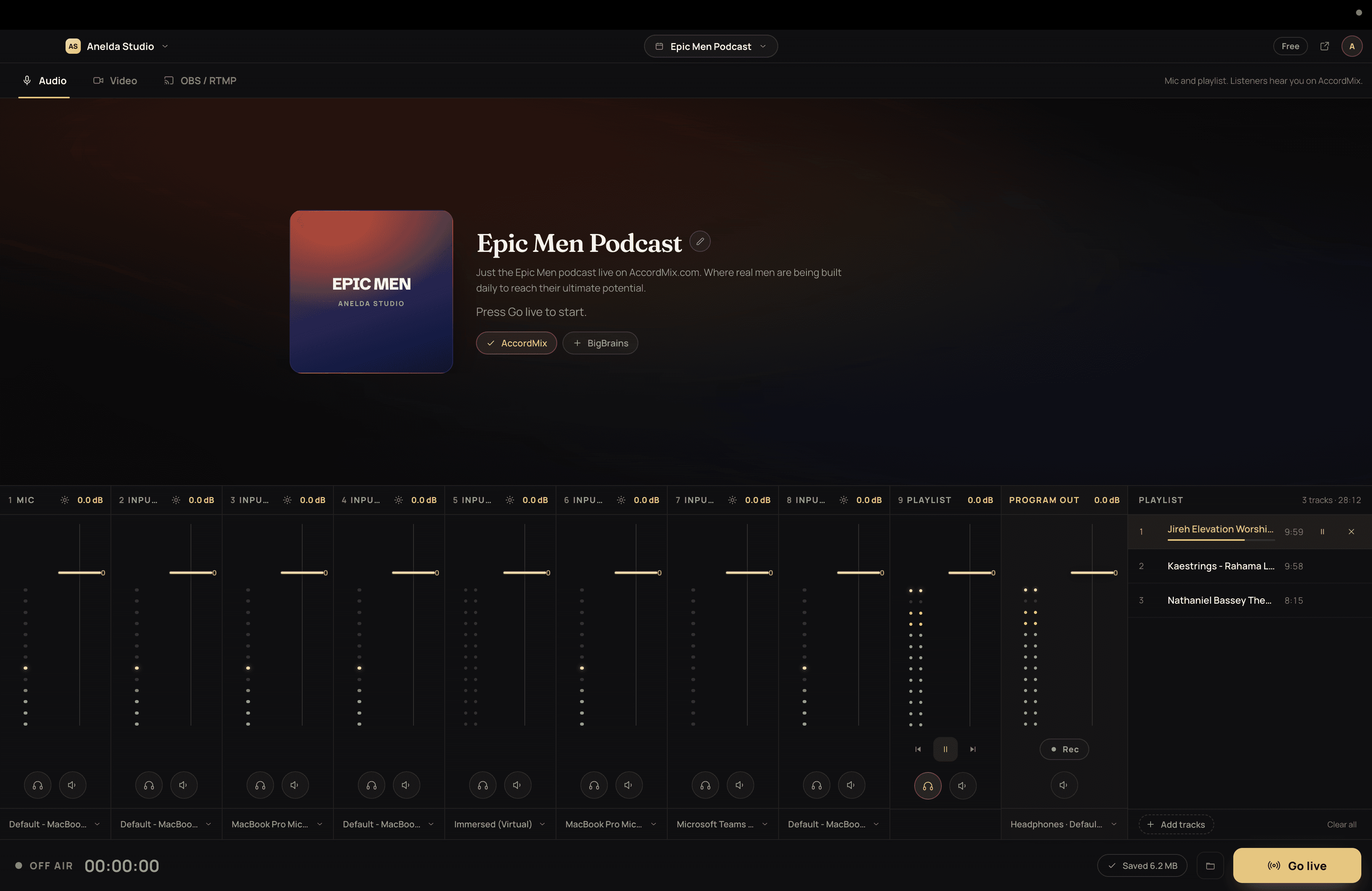1372x891 pixels.
Task: Choose input device for channel 1 MIC
Action: click(x=55, y=824)
